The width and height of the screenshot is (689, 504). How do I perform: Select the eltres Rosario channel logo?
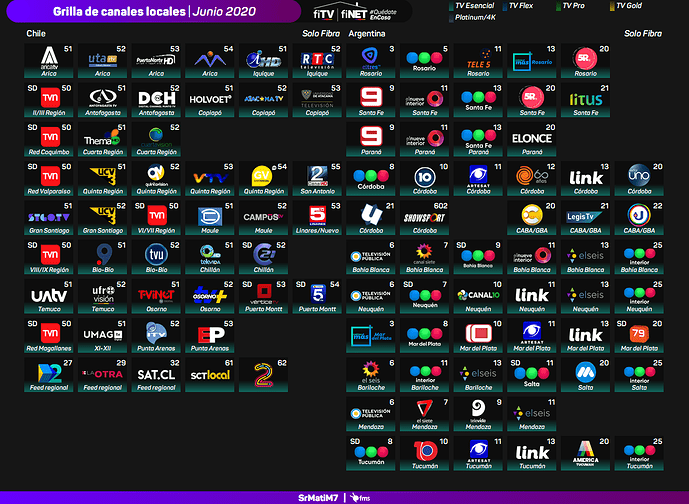coord(370,58)
